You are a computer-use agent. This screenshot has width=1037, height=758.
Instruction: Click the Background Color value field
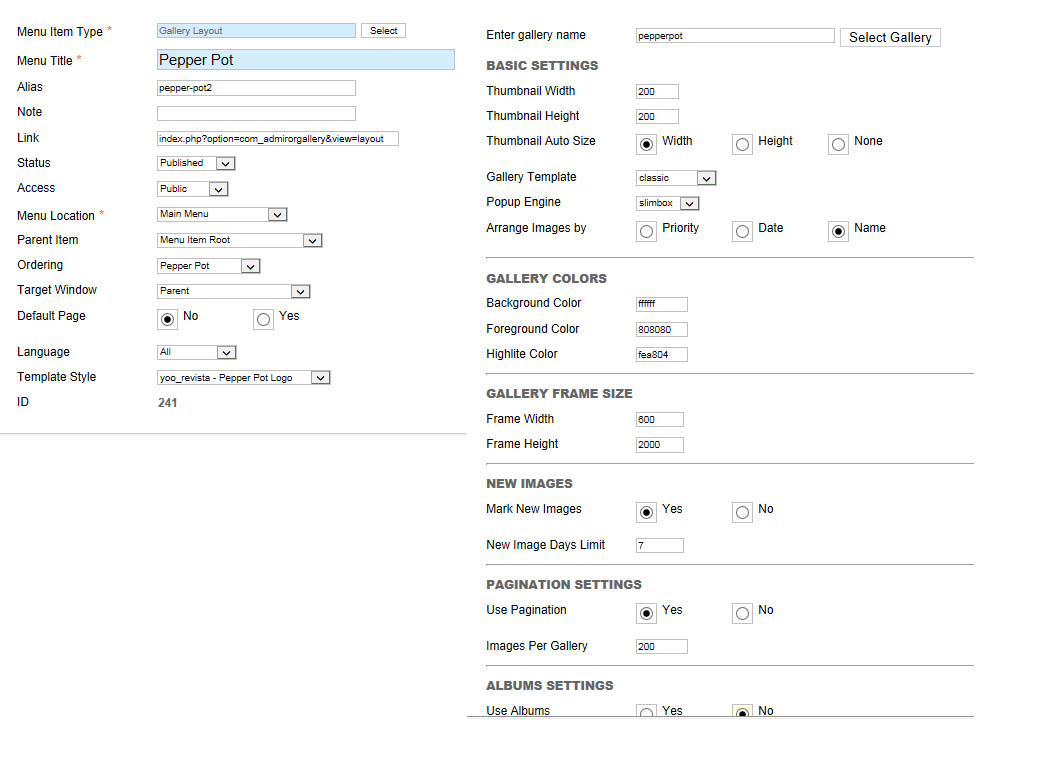(661, 304)
